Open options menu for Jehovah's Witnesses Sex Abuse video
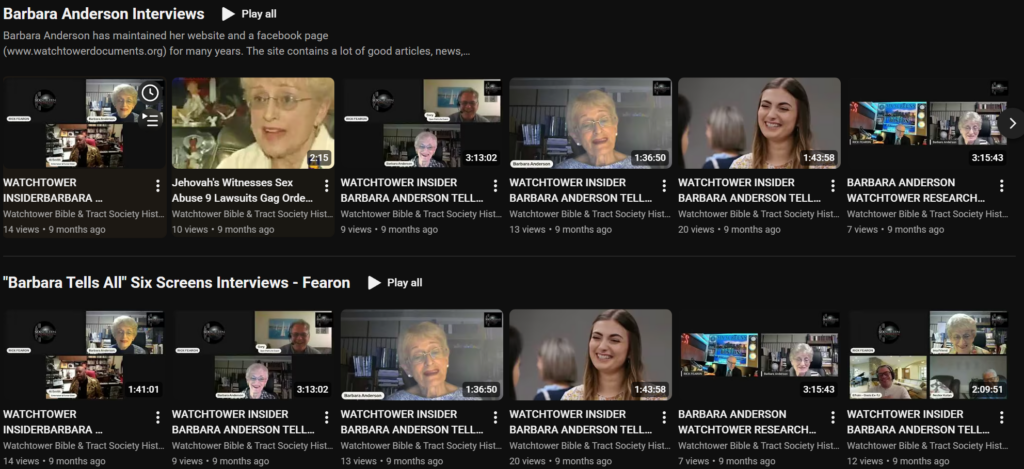Viewport: 1024px width, 469px height. [x=326, y=186]
